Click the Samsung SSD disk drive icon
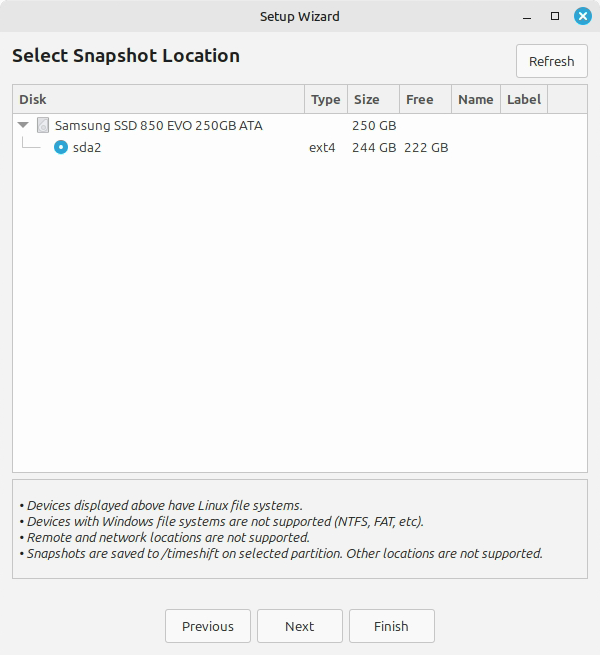 point(43,126)
